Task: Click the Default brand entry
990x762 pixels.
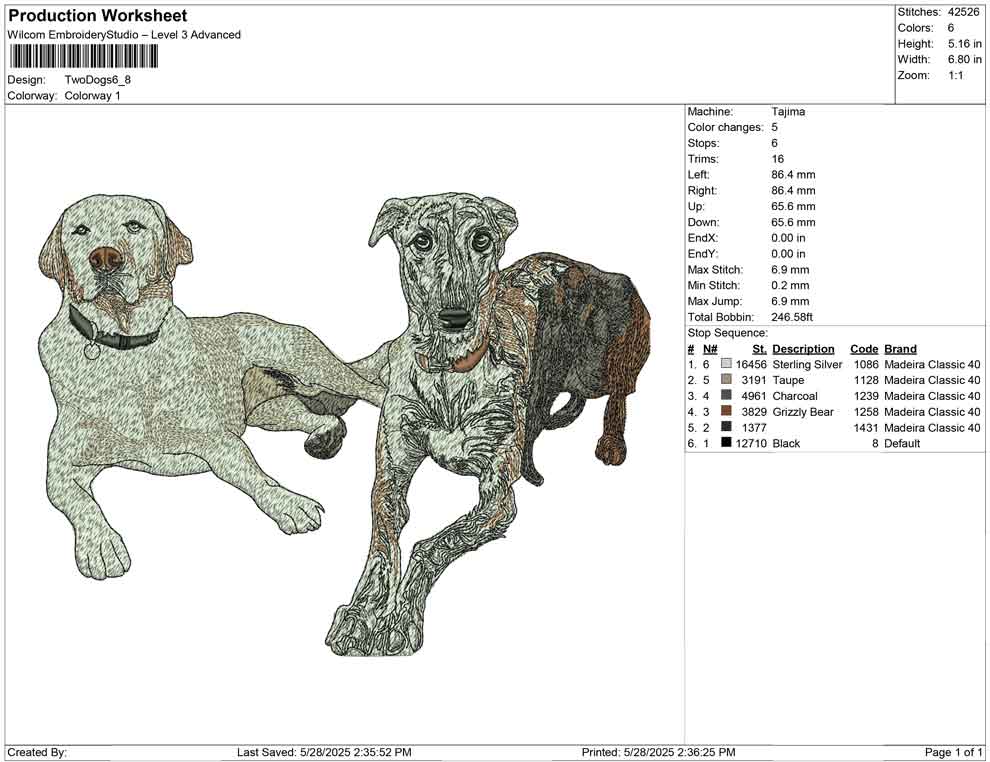Action: point(902,443)
